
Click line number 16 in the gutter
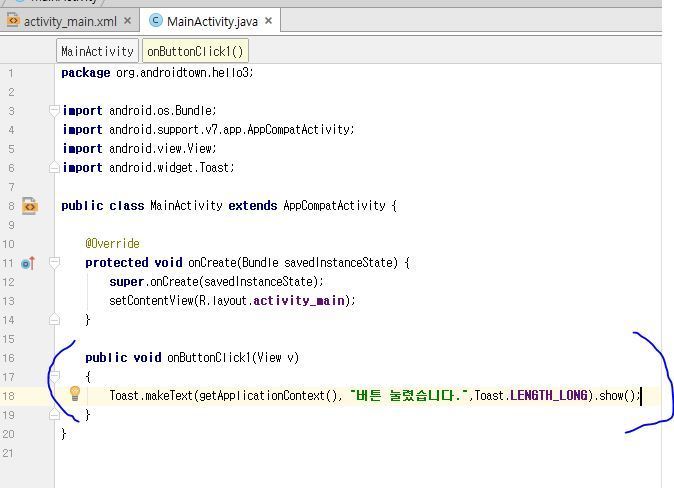(x=8, y=358)
